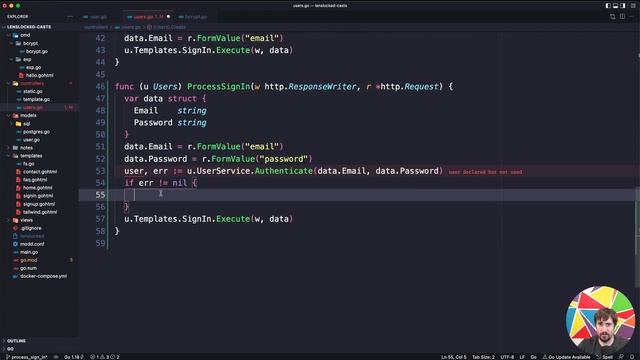Collapse the bcrypt folder
640x360 pixels.
click(x=30, y=43)
